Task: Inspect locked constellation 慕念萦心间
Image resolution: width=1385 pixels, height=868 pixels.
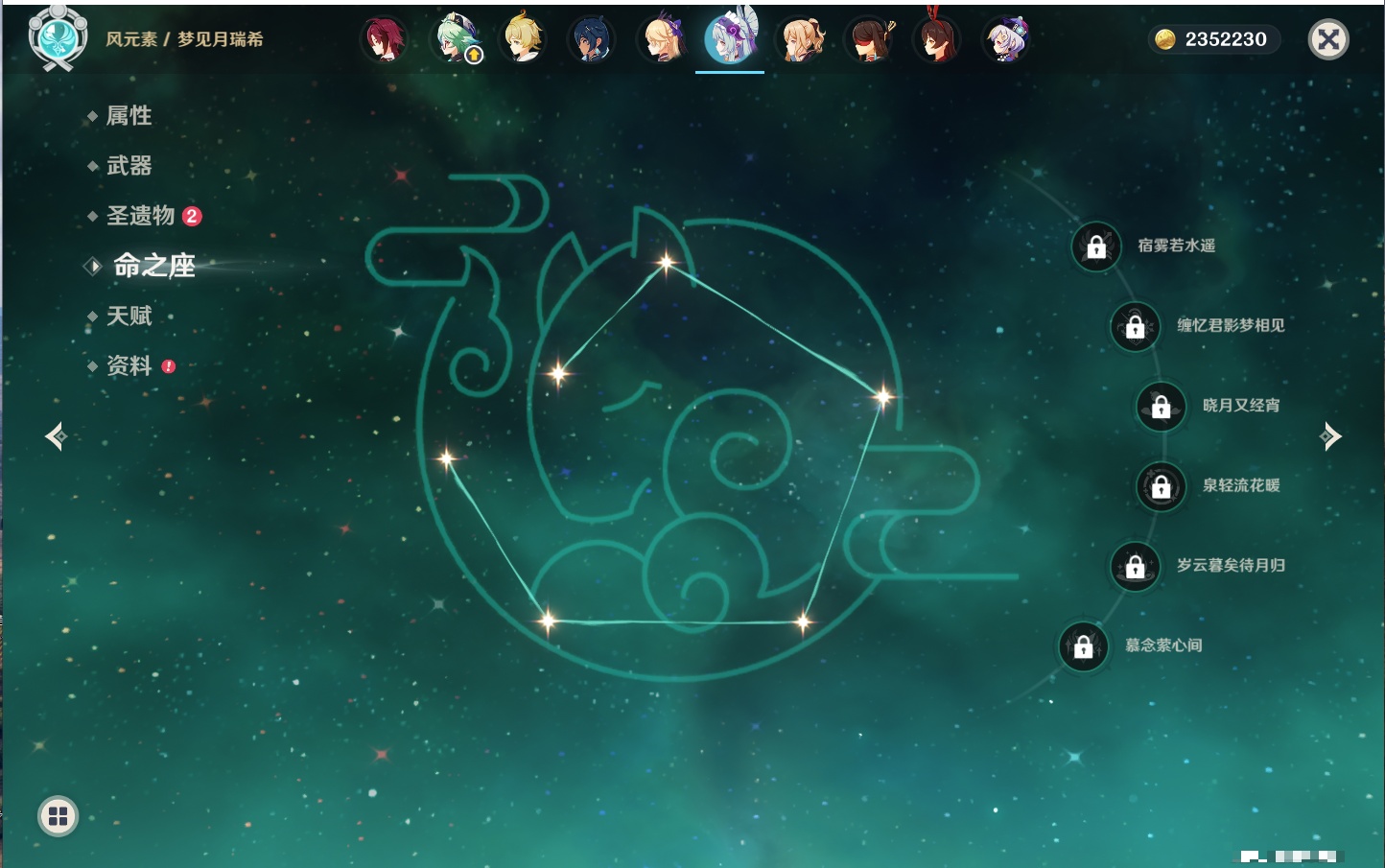Action: (x=1084, y=646)
